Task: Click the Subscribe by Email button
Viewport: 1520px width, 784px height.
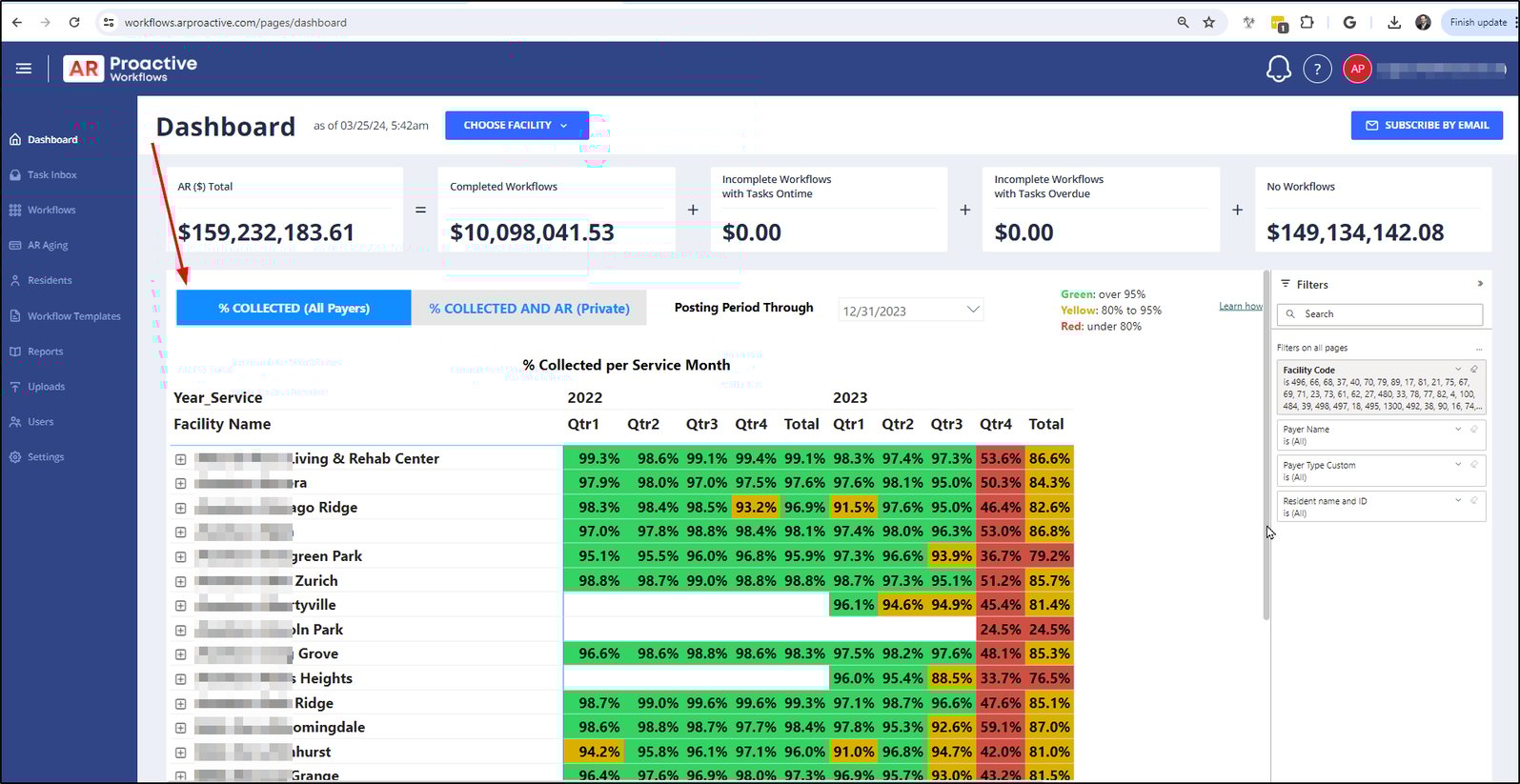Action: click(x=1426, y=125)
